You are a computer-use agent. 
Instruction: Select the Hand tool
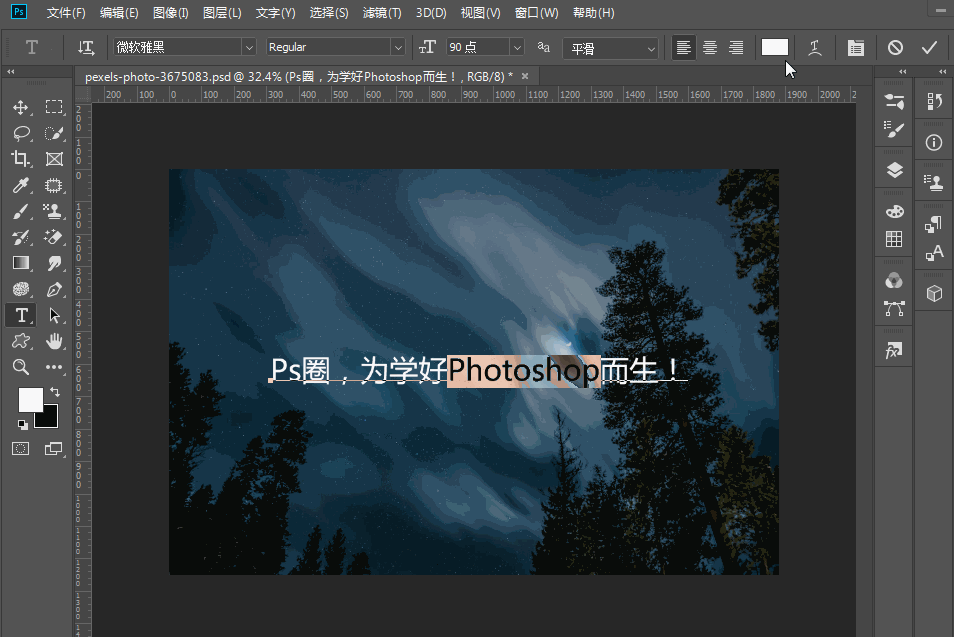pos(54,341)
